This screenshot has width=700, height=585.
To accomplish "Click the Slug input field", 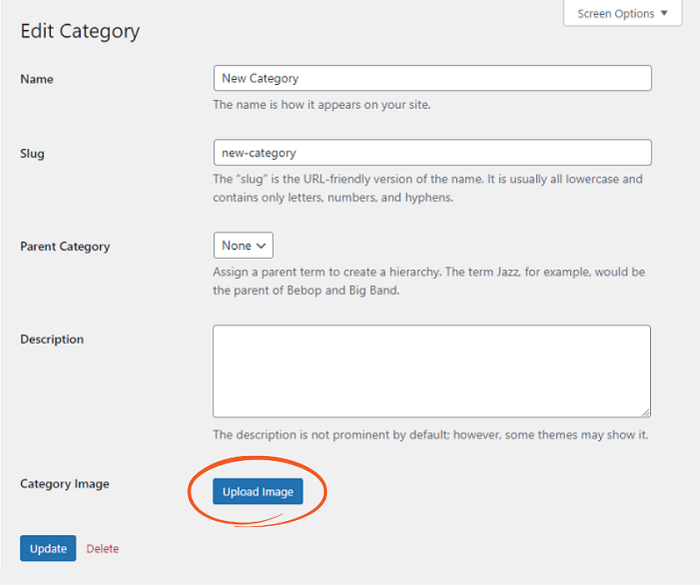I will (432, 153).
